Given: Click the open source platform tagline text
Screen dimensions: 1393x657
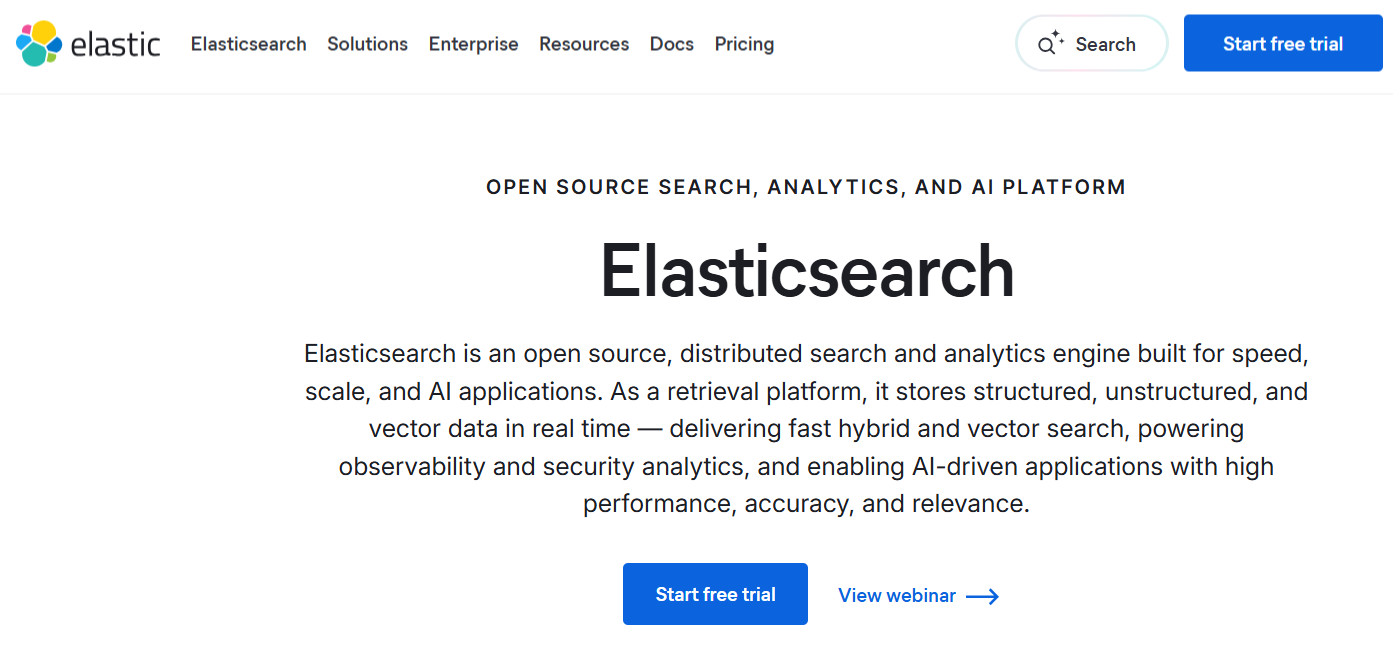Looking at the screenshot, I should 806,187.
